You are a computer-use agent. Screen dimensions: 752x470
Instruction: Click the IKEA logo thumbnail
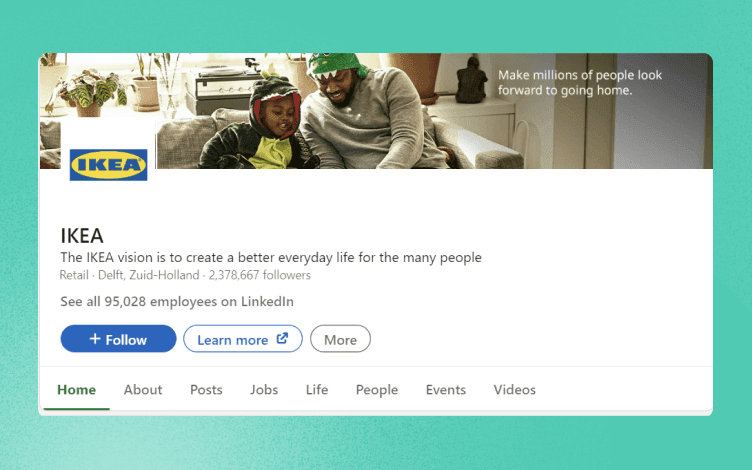pos(108,164)
